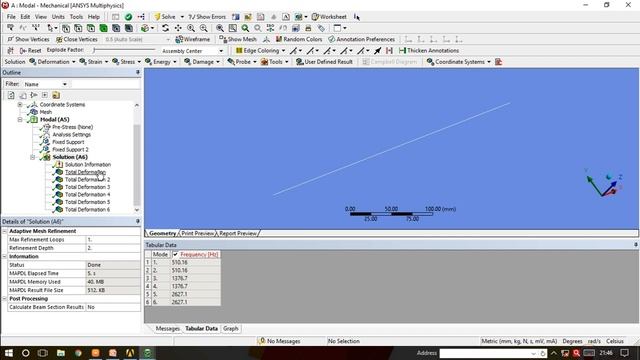Click the Worksheet icon in toolbar
The image size is (640, 360).
(315, 17)
